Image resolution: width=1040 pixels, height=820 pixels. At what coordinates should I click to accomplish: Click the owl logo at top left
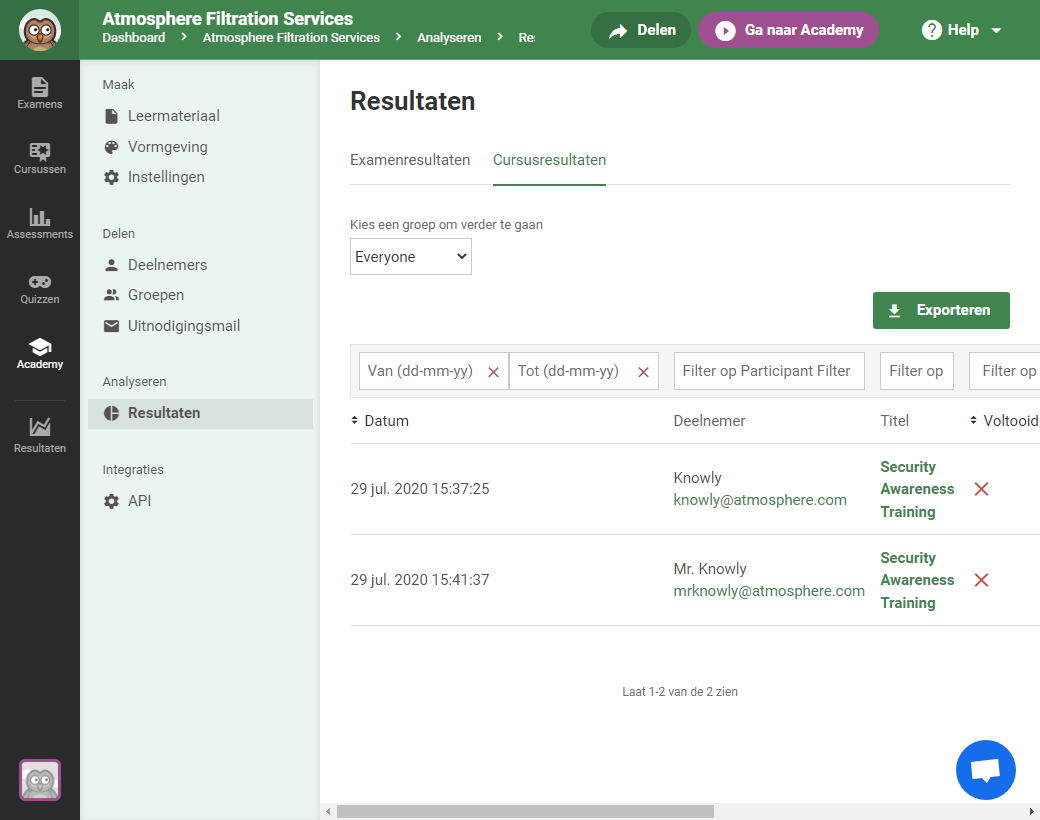(40, 30)
